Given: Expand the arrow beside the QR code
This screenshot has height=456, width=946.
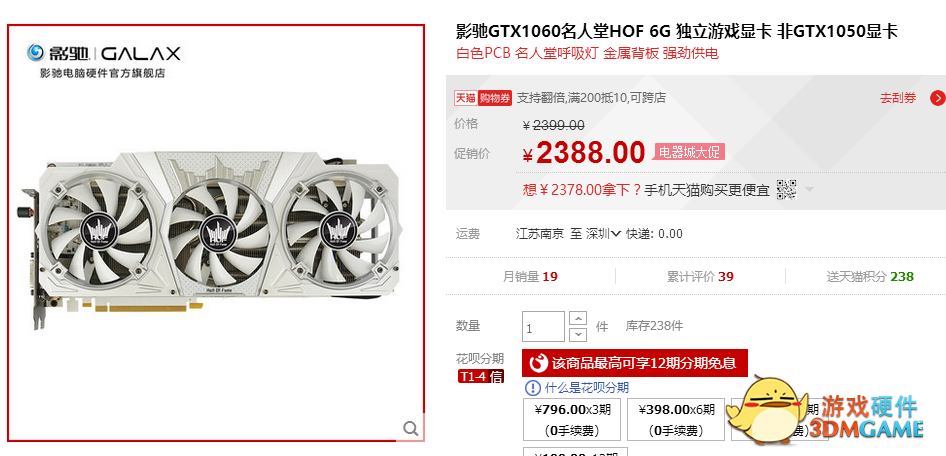Looking at the screenshot, I should click(x=809, y=190).
